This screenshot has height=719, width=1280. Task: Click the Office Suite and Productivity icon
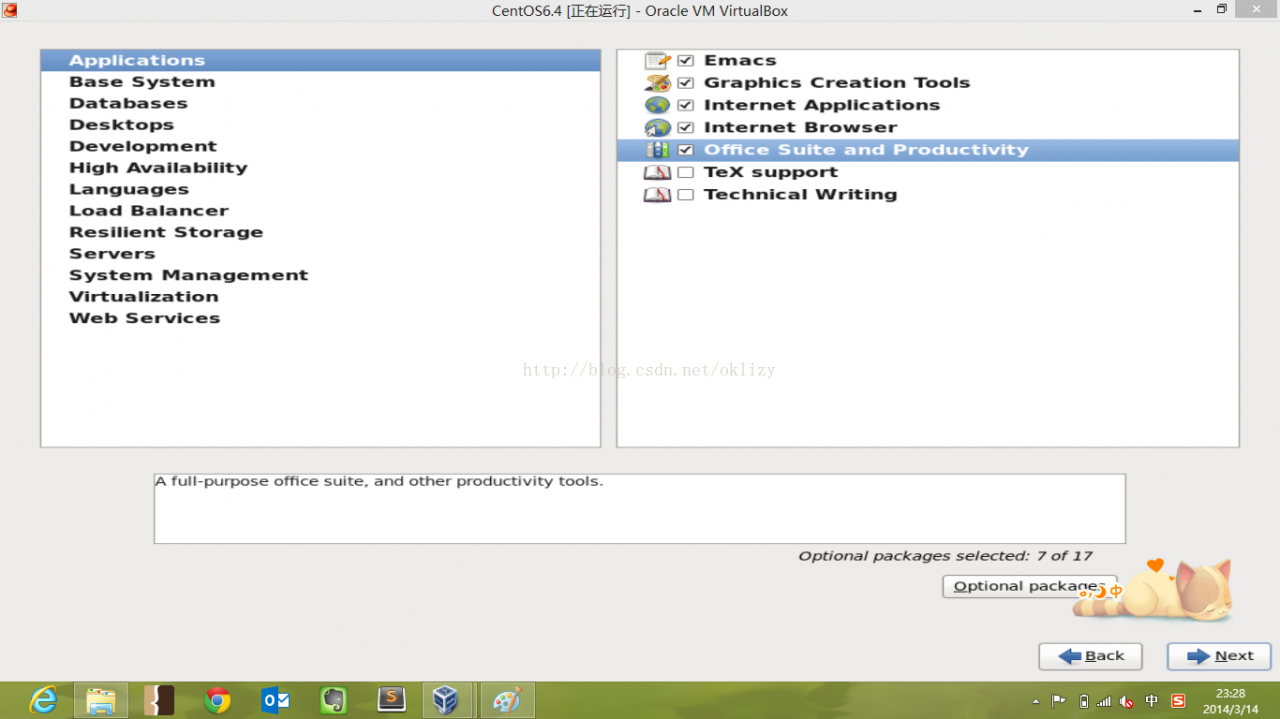click(657, 150)
